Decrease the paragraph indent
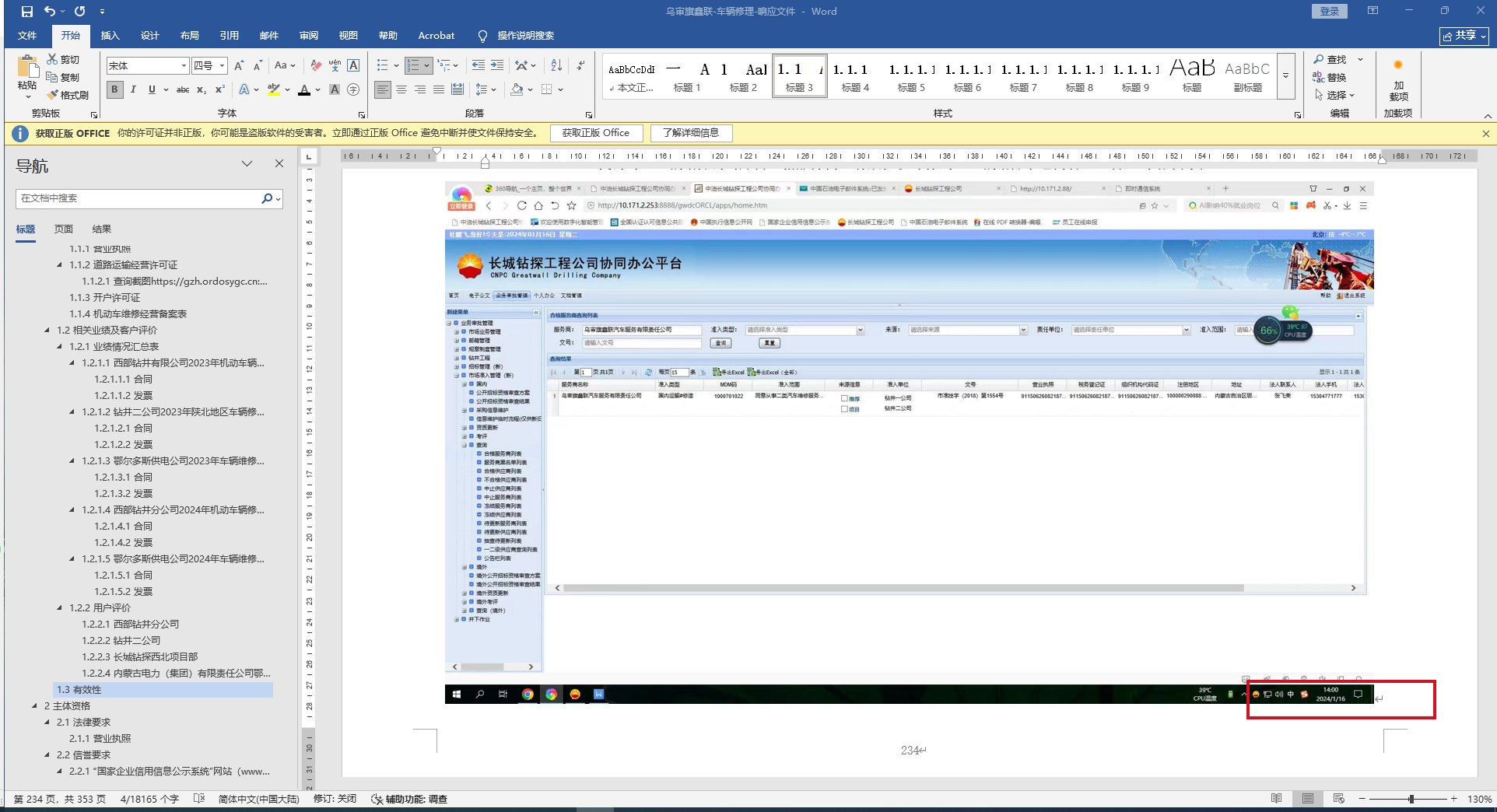This screenshot has height=812, width=1497. 479,66
